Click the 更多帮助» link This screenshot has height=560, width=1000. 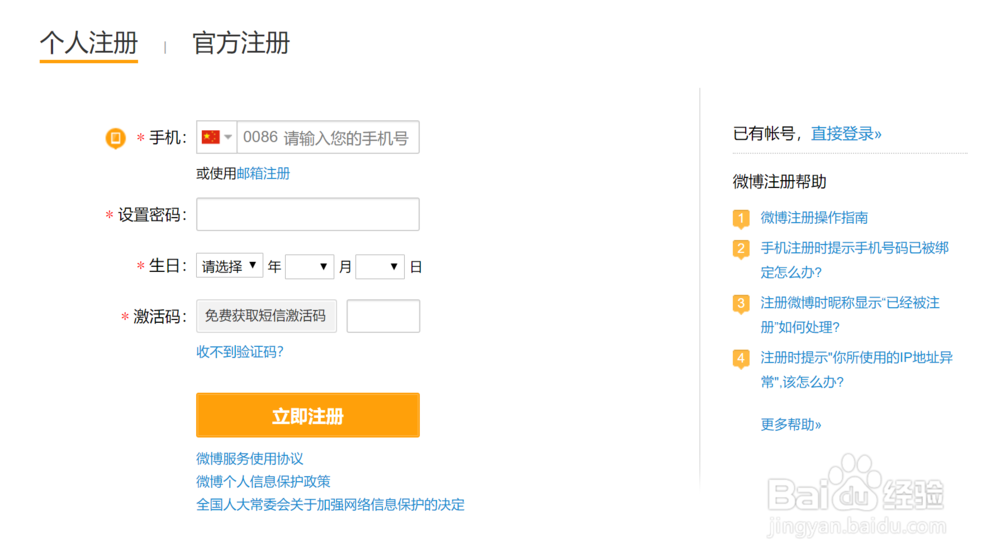(791, 425)
